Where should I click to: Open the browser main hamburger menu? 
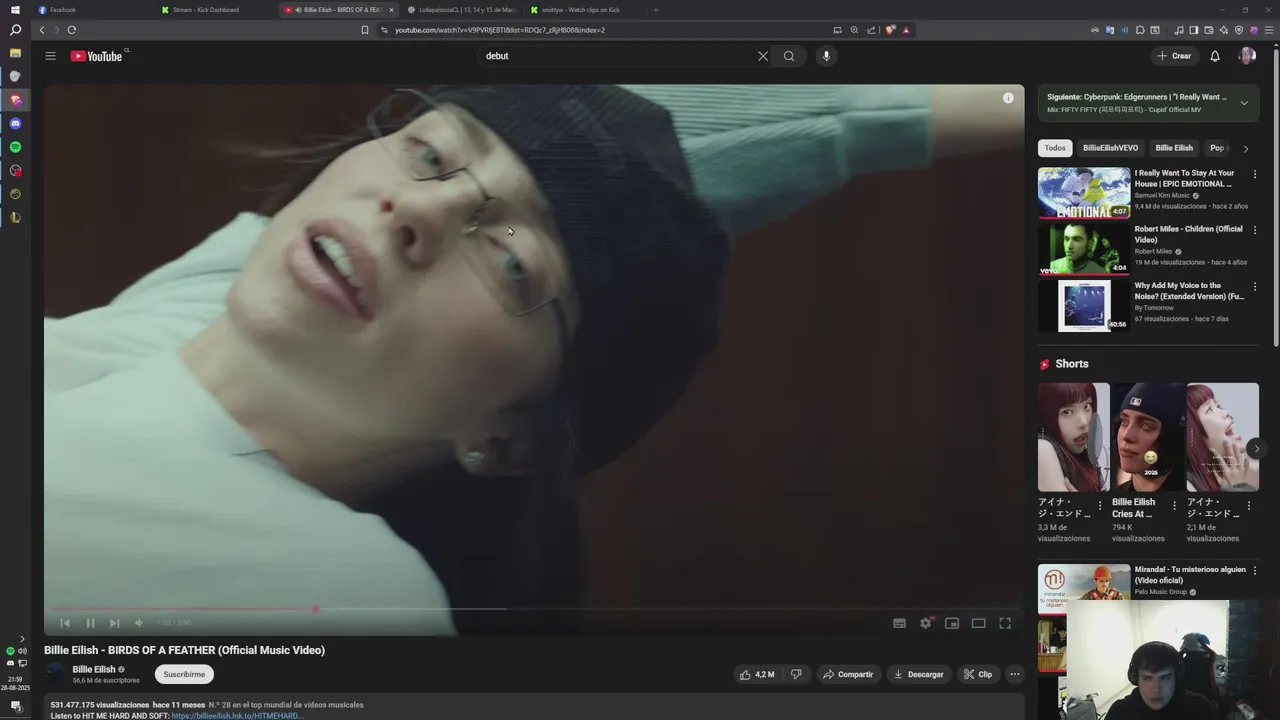coord(1268,30)
